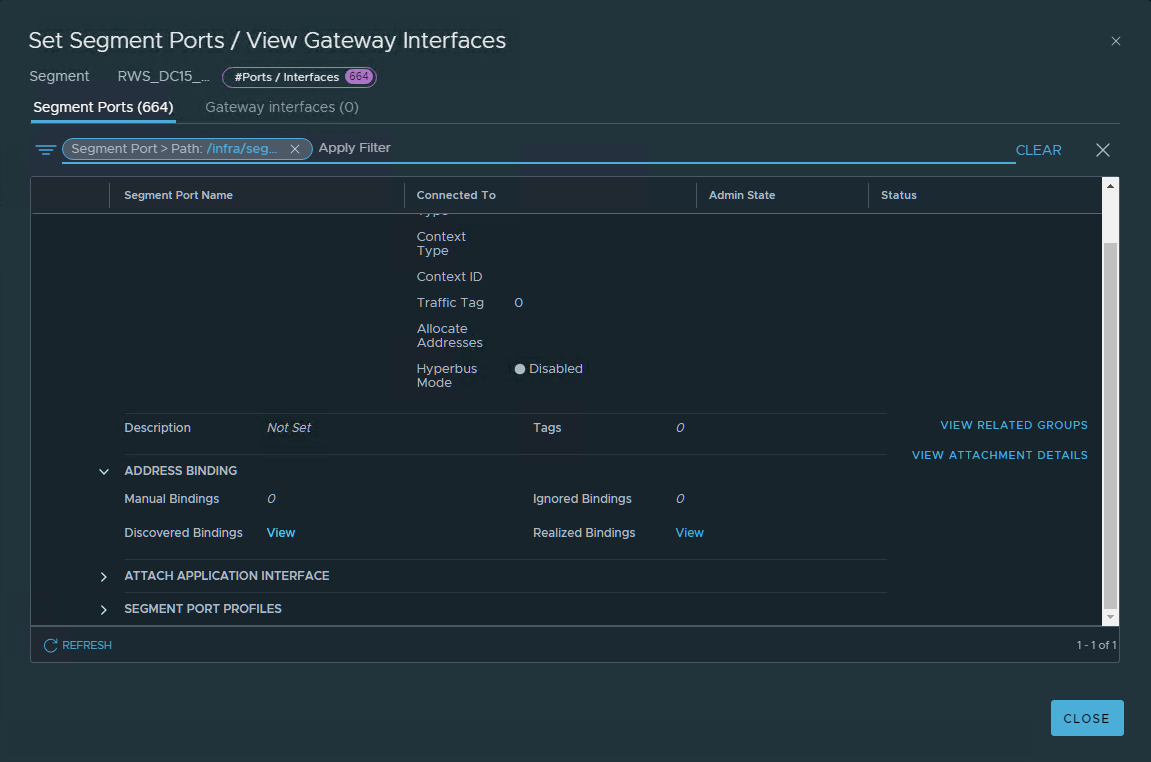Click the scrollbar up arrow
This screenshot has height=762, width=1151.
point(1111,186)
